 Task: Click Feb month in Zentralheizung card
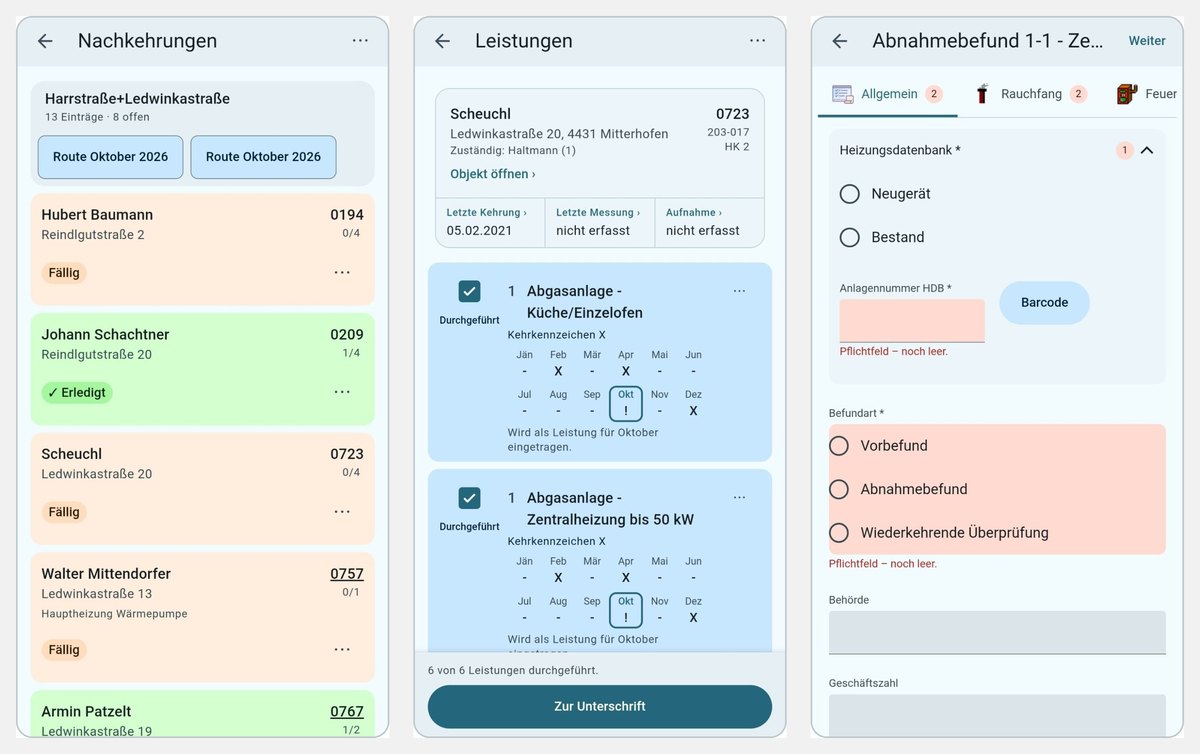(x=558, y=570)
